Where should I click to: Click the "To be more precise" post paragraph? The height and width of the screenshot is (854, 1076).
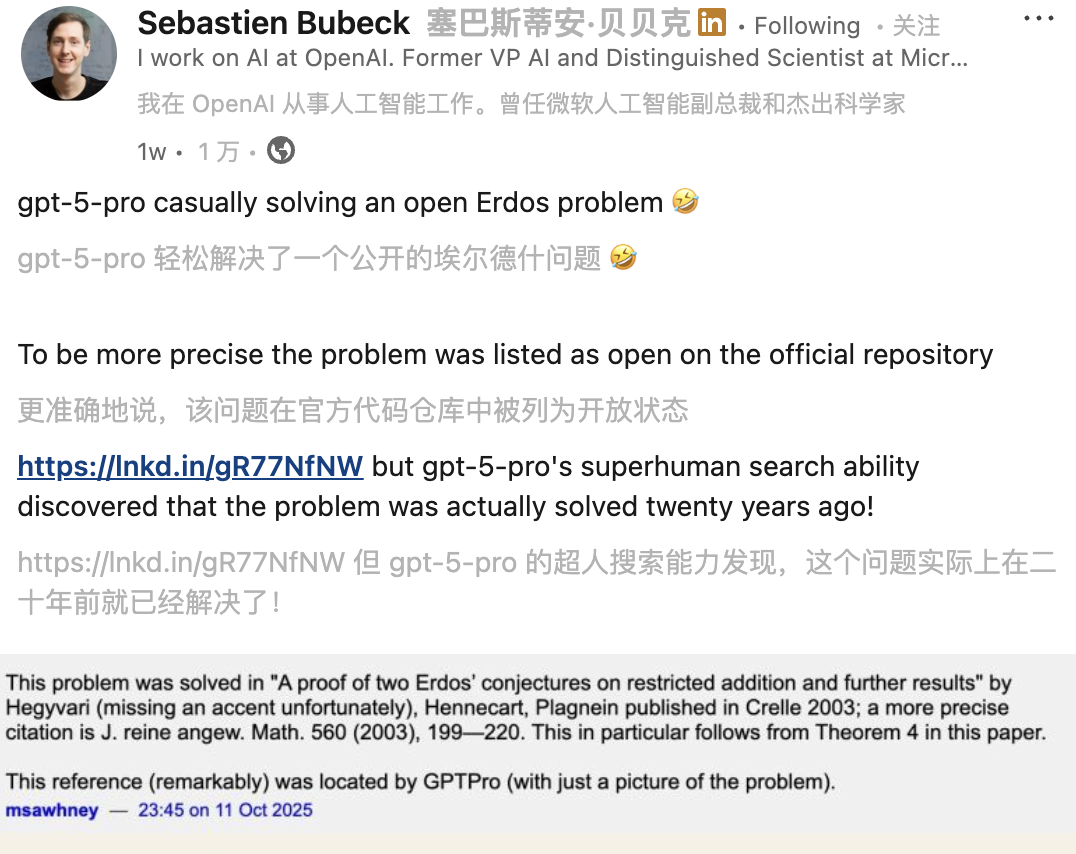(505, 354)
